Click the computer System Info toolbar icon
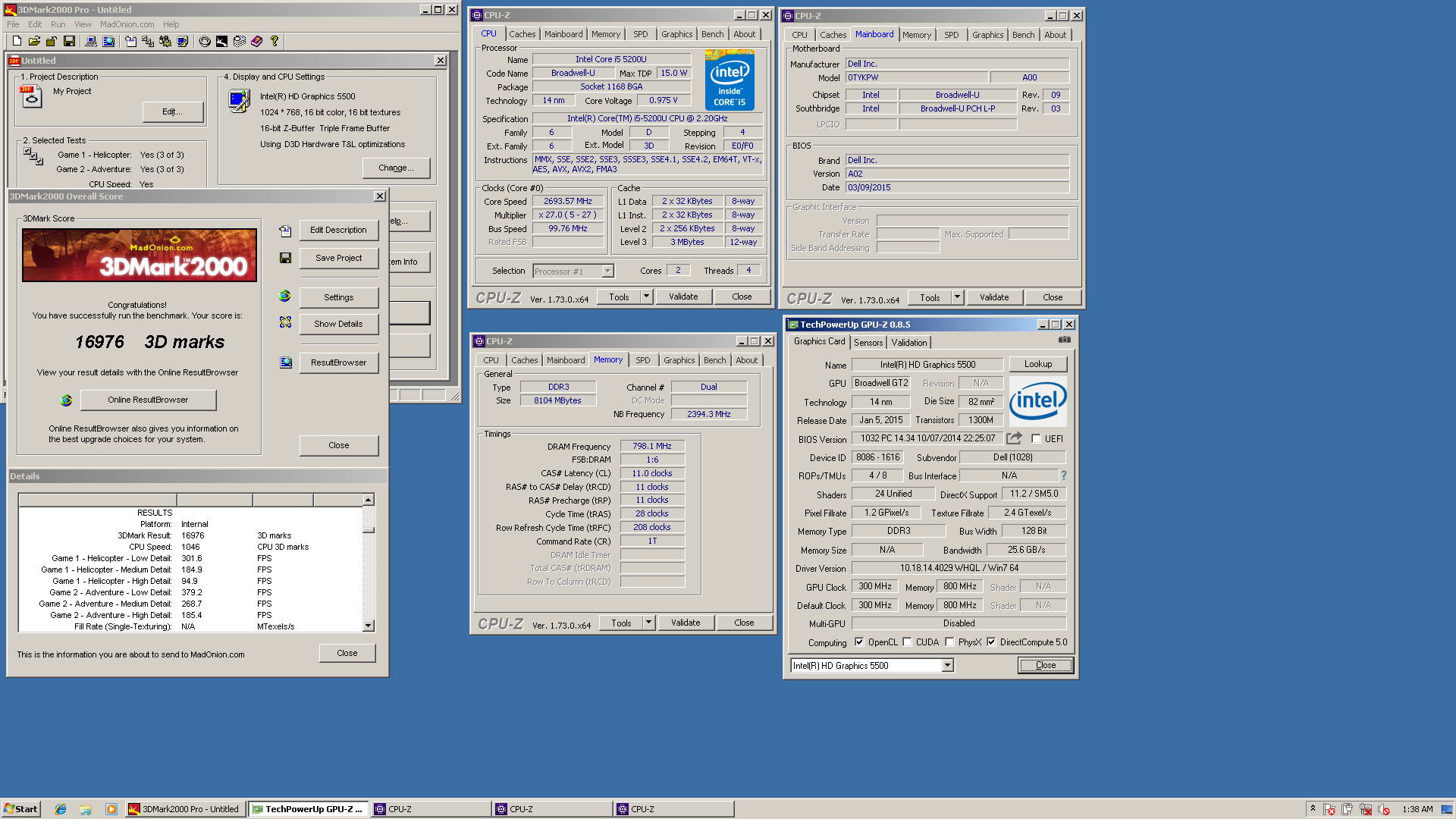Viewport: 1456px width, 819px height. click(91, 41)
